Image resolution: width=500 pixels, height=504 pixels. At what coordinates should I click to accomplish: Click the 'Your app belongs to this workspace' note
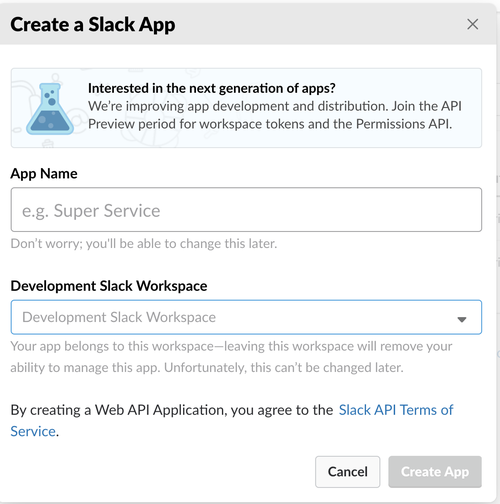tap(231, 357)
